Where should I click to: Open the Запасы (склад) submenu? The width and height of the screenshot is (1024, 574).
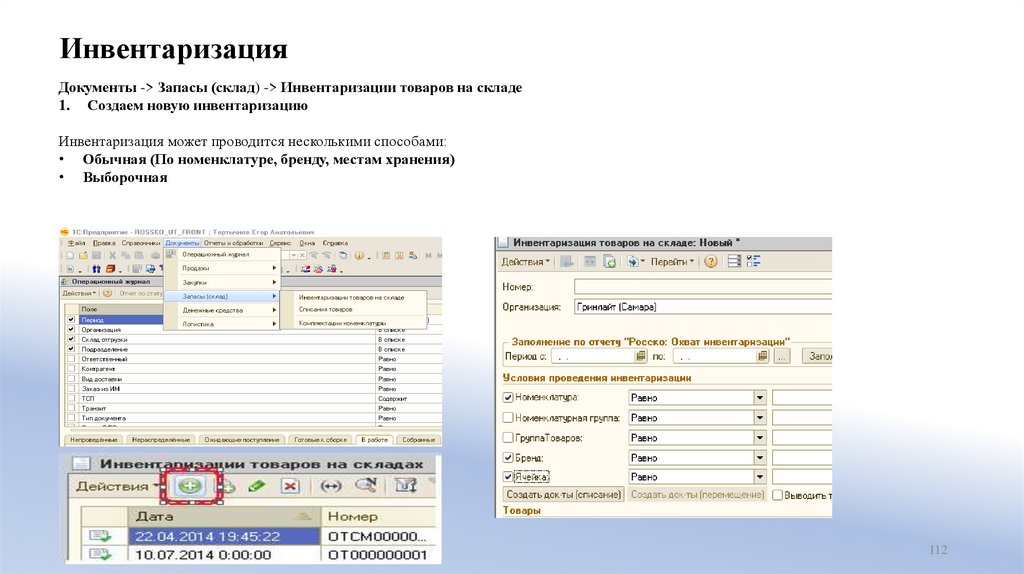(221, 296)
